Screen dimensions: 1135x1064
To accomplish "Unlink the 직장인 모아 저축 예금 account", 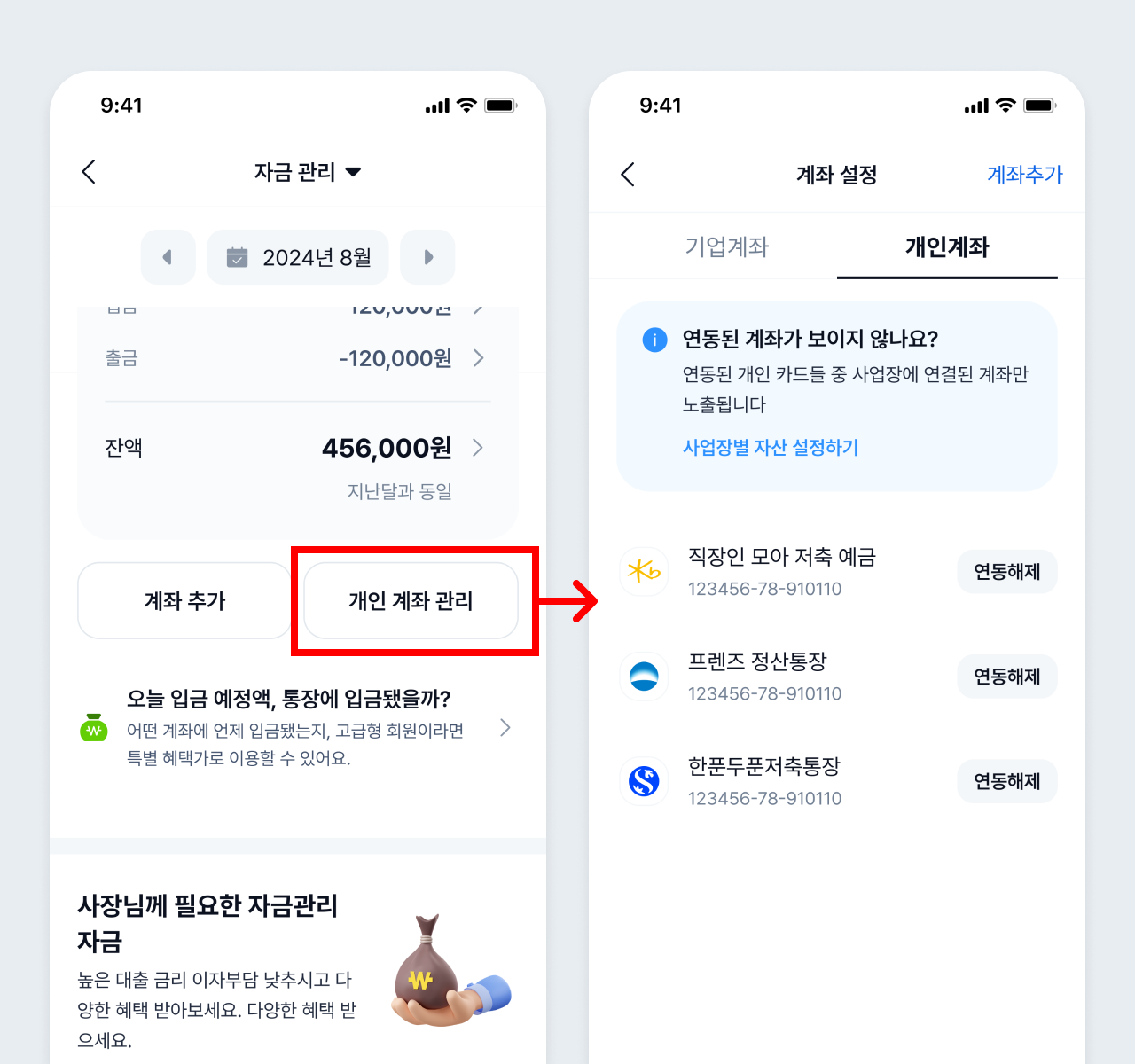I will click(1007, 572).
